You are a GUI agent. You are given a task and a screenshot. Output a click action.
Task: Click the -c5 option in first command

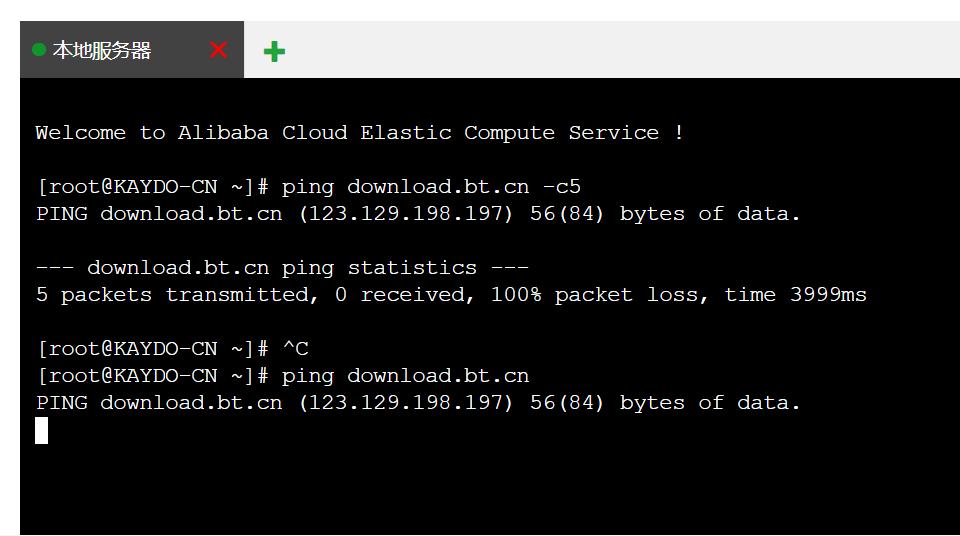pos(561,187)
